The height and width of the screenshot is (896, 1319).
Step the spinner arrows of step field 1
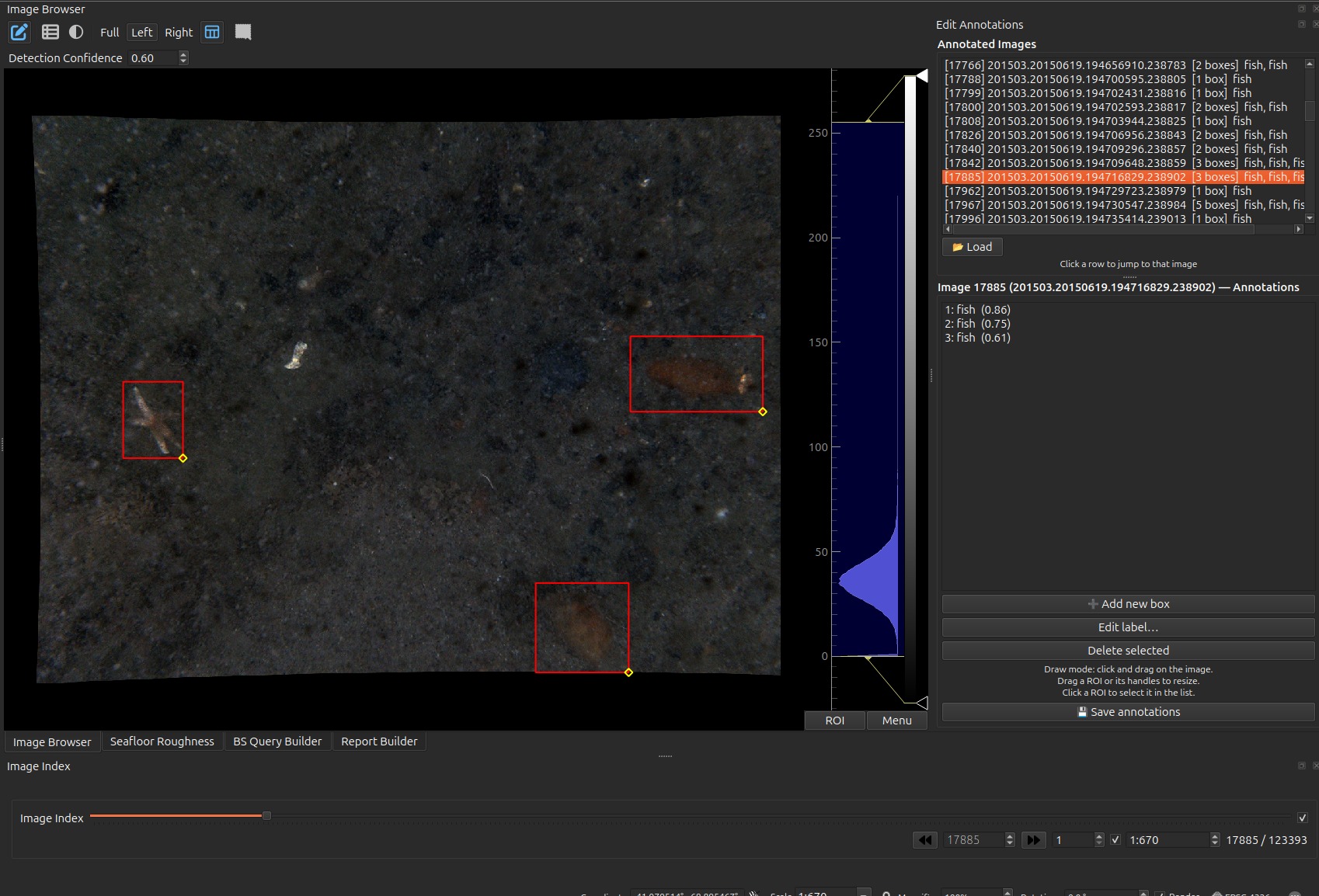(x=1099, y=840)
